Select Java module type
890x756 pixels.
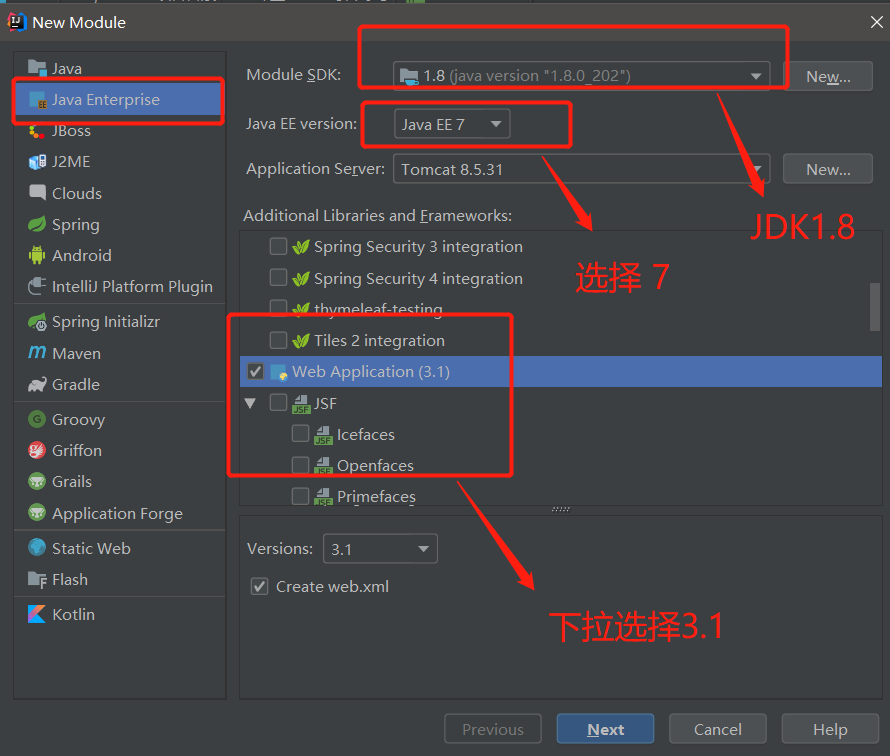120,68
